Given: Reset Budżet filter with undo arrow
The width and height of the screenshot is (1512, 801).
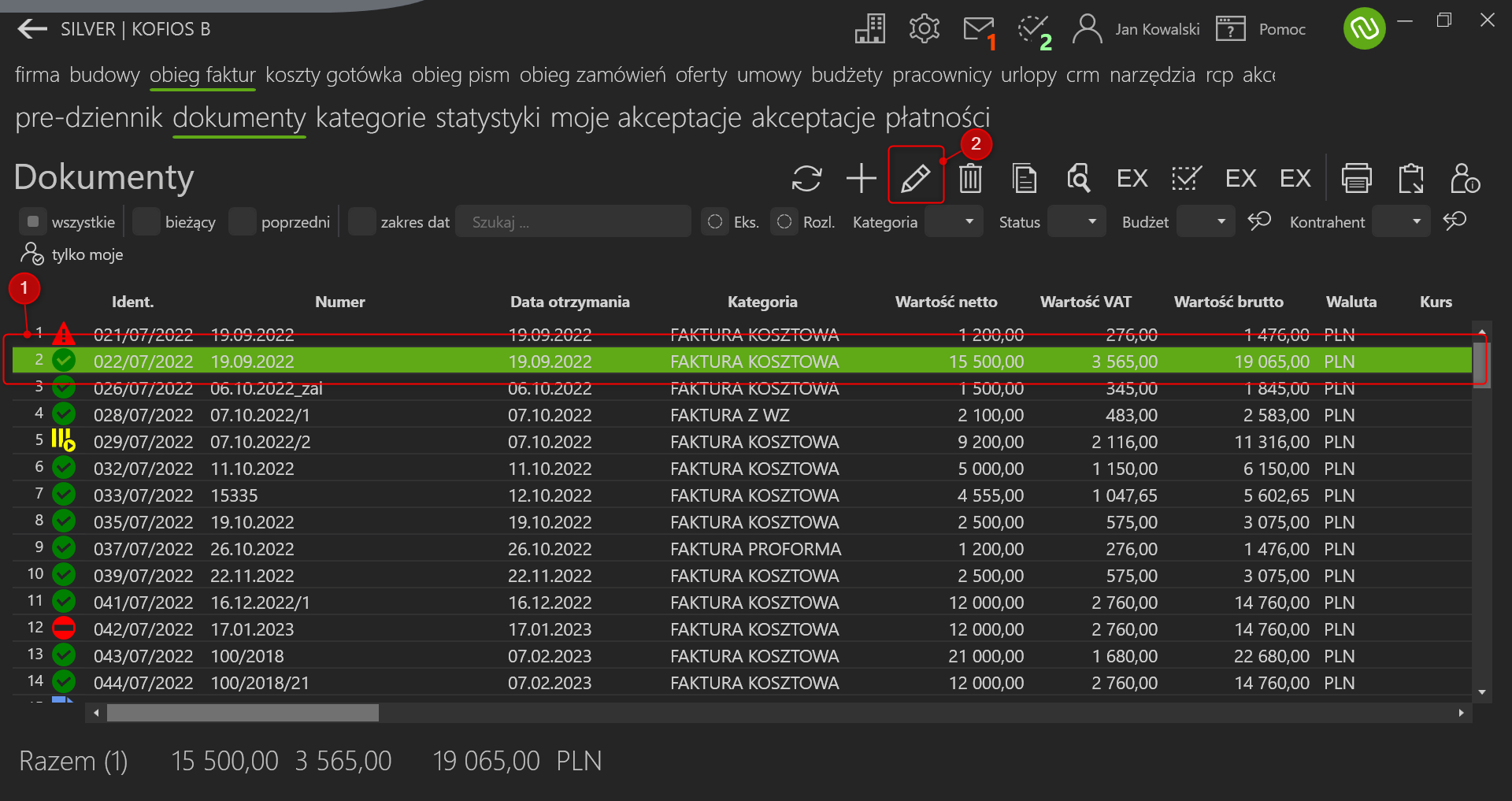Looking at the screenshot, I should pos(1259,221).
